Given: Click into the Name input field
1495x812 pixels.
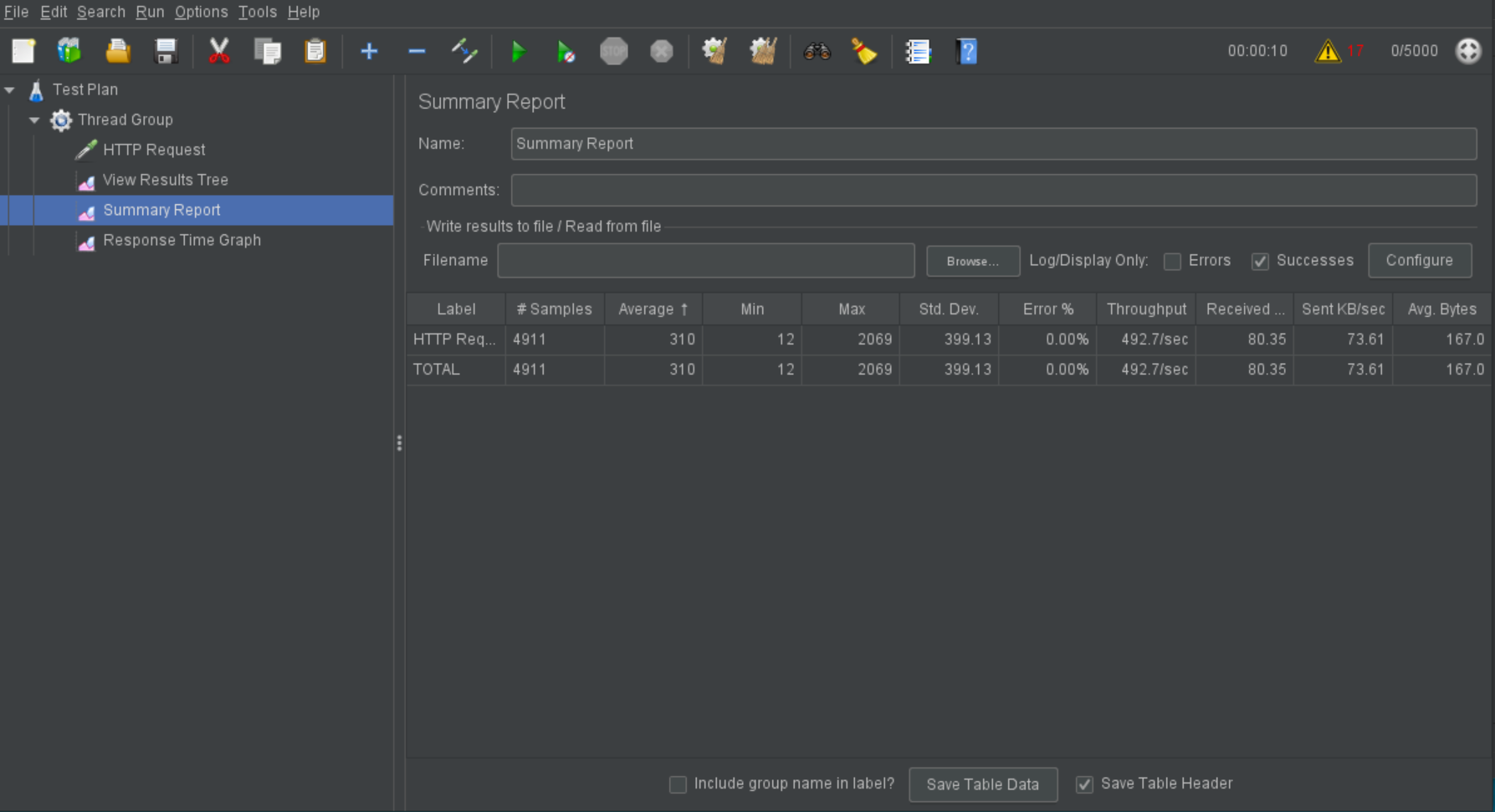Looking at the screenshot, I should coord(994,144).
